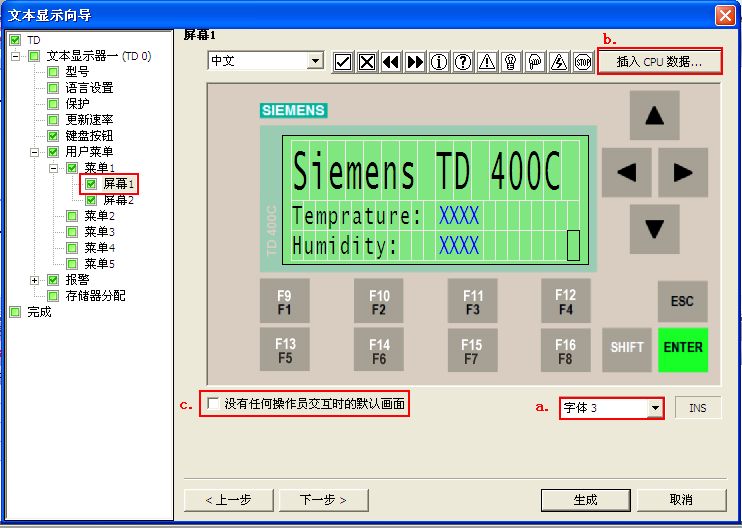Toggle the 用户菜单 checkbox

point(53,152)
